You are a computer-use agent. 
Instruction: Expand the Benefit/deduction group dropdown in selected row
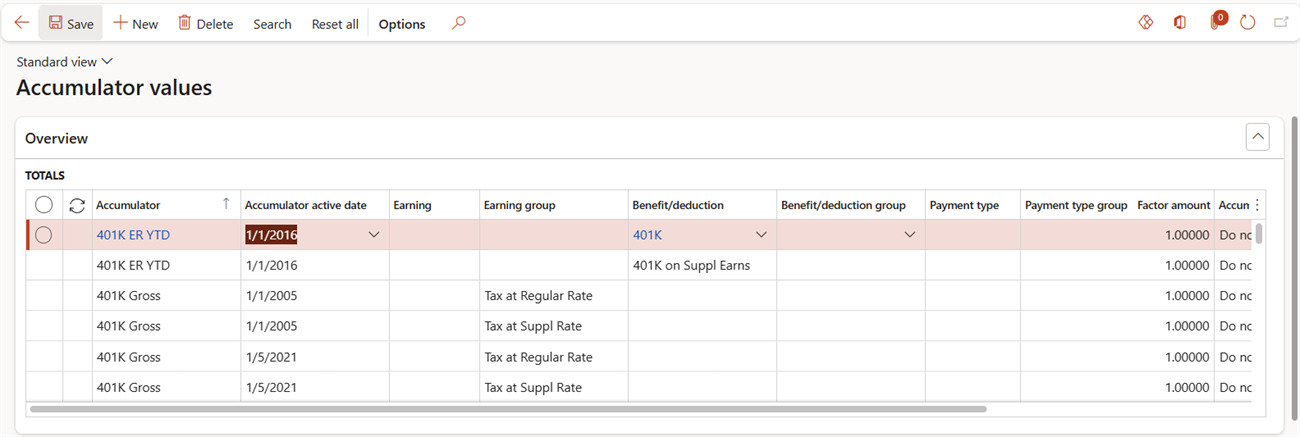910,235
